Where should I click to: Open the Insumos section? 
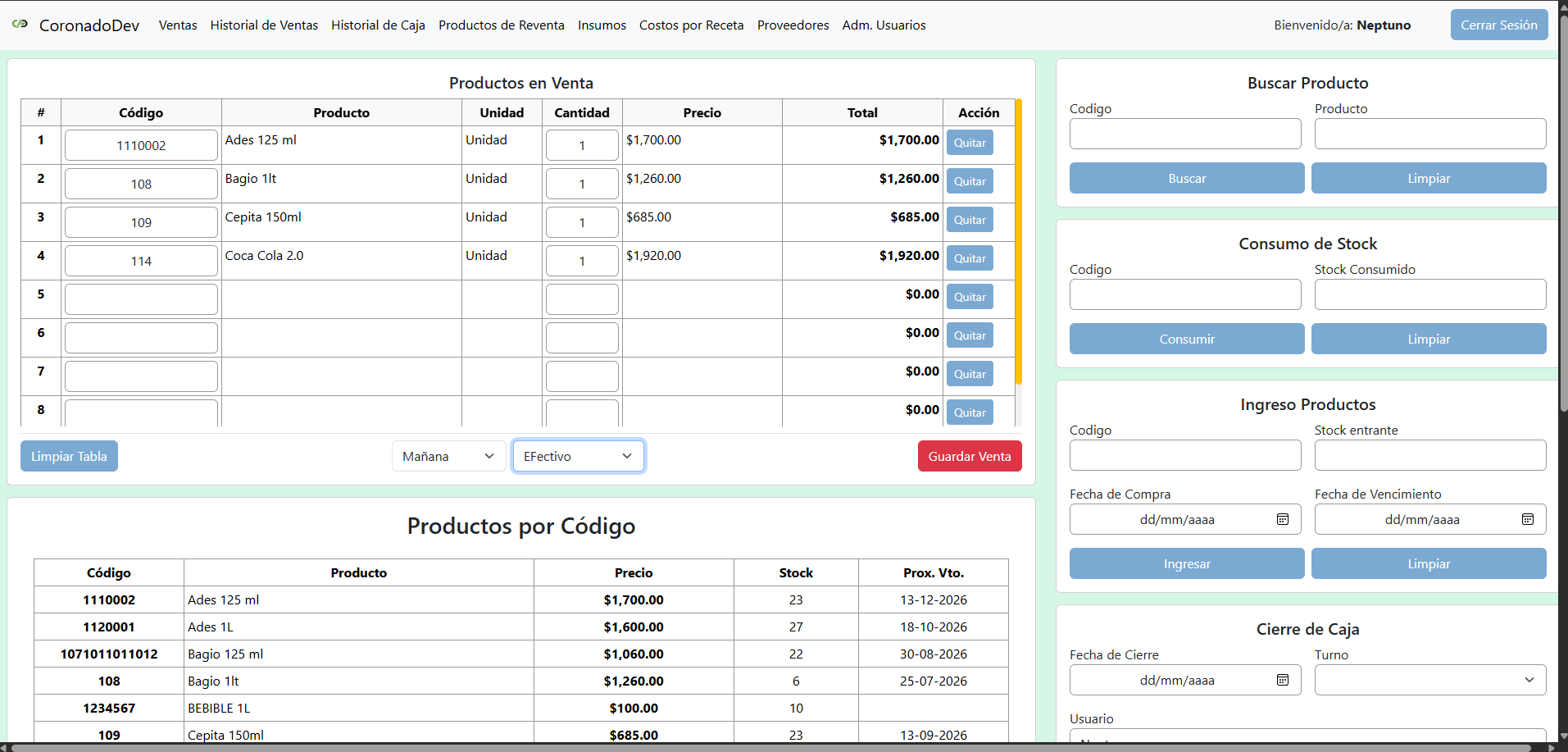pos(602,25)
